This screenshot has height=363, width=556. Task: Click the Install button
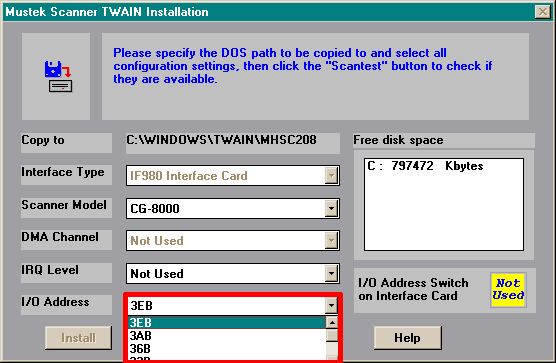(78, 338)
